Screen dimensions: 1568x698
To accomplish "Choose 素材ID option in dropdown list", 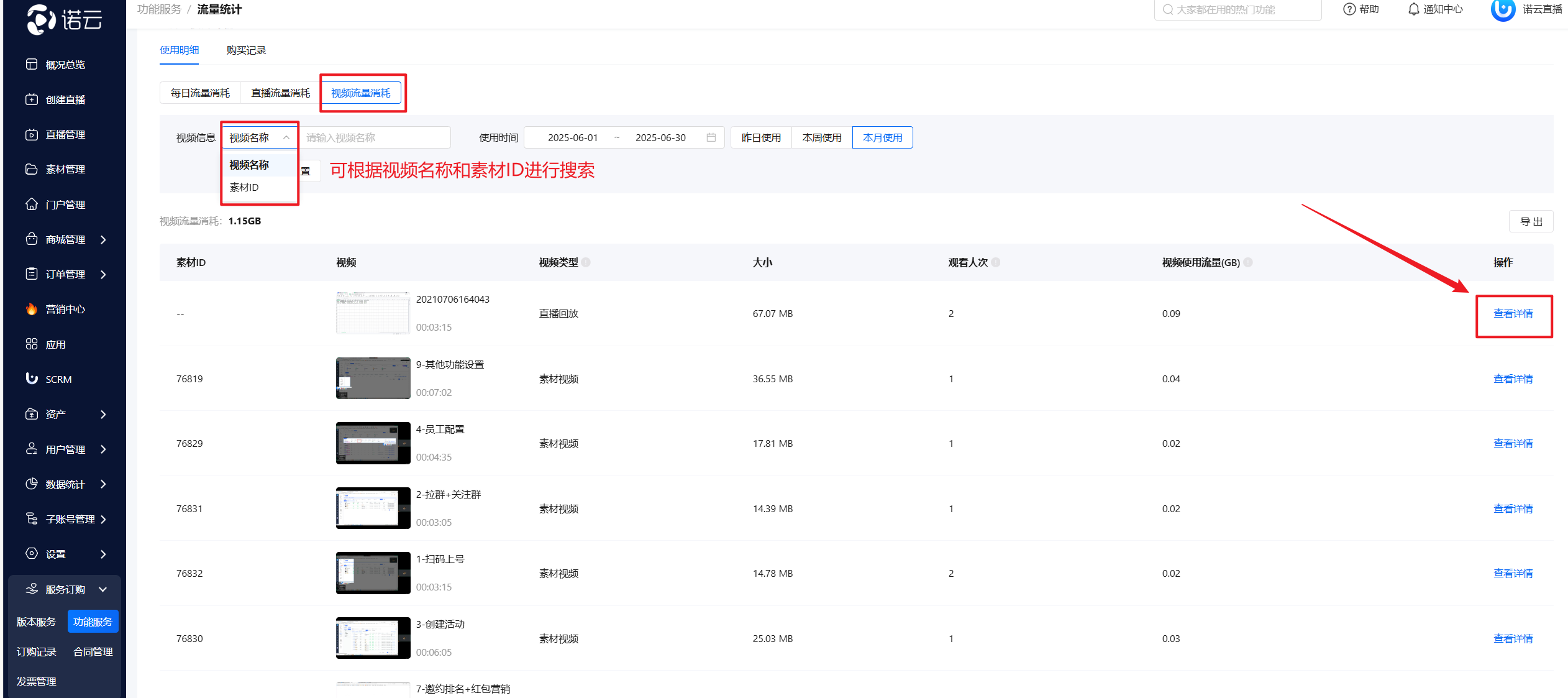I will point(244,187).
